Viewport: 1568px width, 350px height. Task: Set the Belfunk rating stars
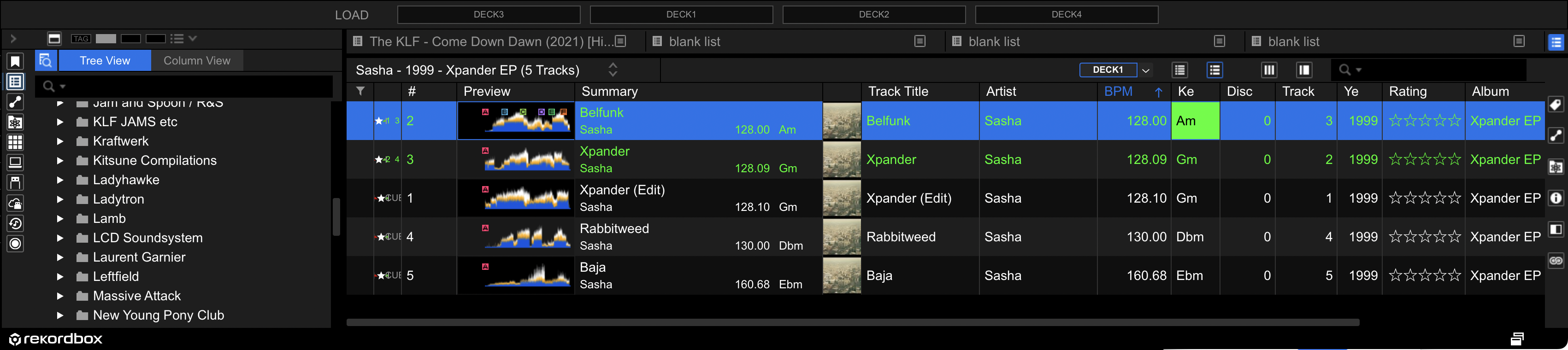(1424, 121)
